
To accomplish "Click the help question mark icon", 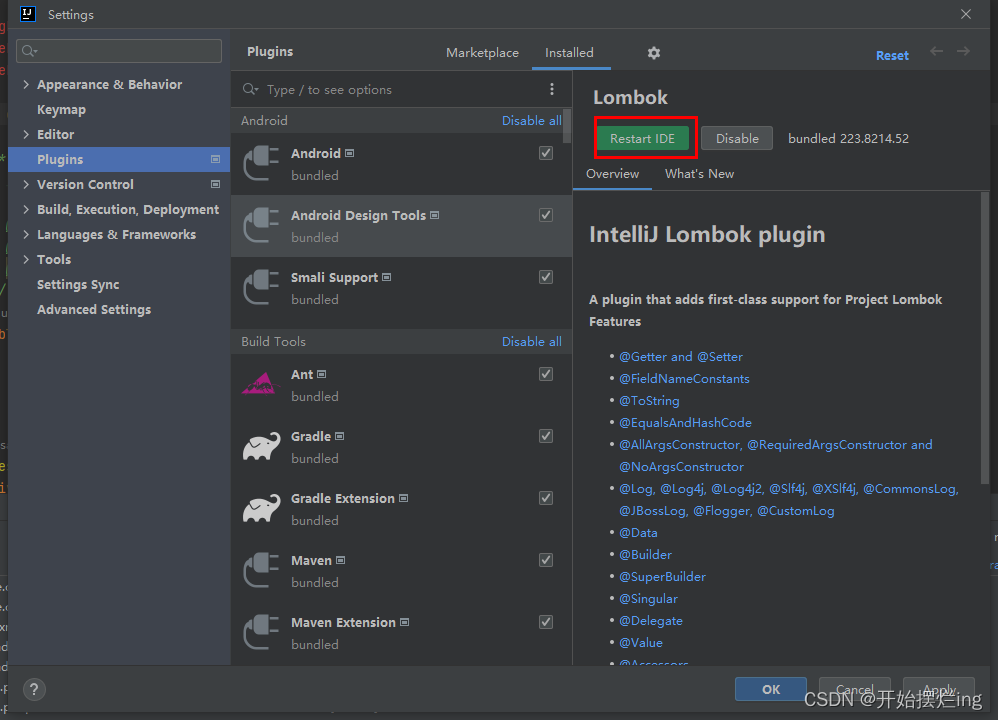I will tap(33, 689).
